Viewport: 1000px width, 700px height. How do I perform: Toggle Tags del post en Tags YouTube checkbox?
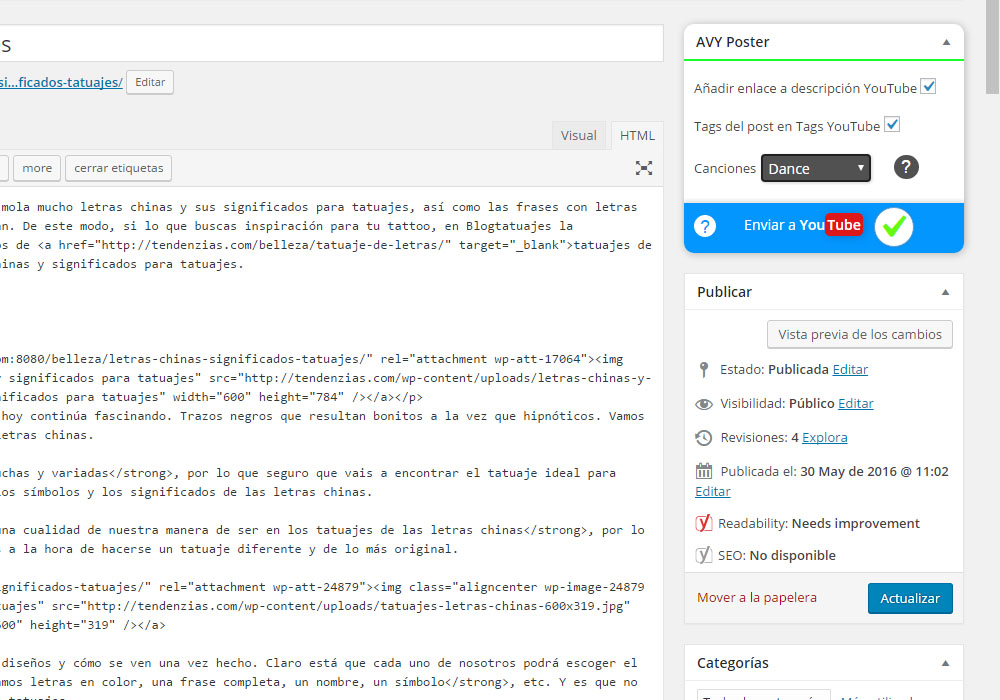point(892,125)
